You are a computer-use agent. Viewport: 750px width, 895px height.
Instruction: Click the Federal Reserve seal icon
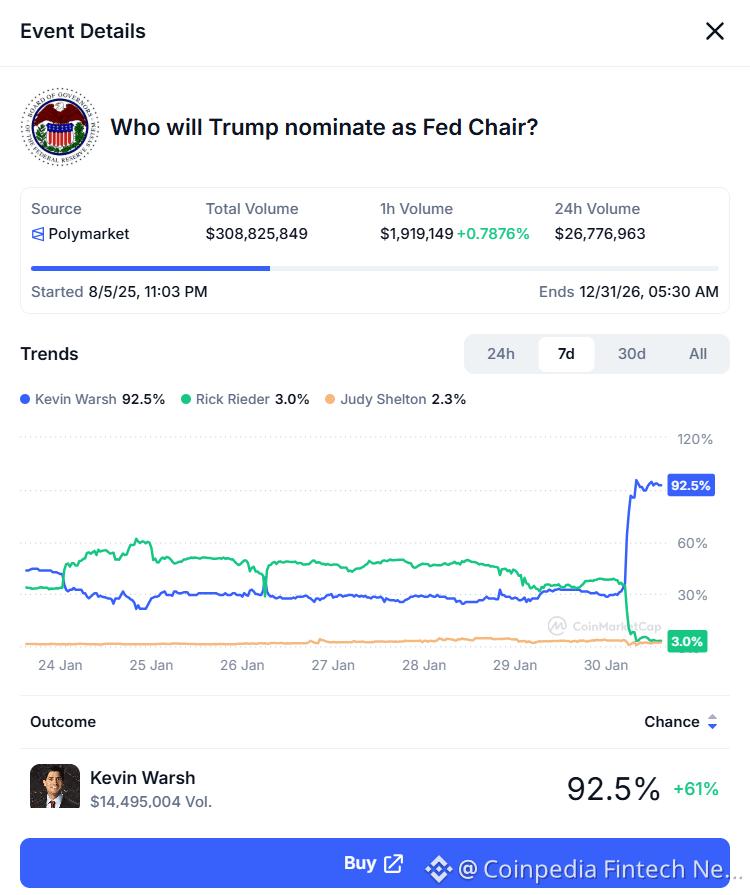tap(60, 128)
